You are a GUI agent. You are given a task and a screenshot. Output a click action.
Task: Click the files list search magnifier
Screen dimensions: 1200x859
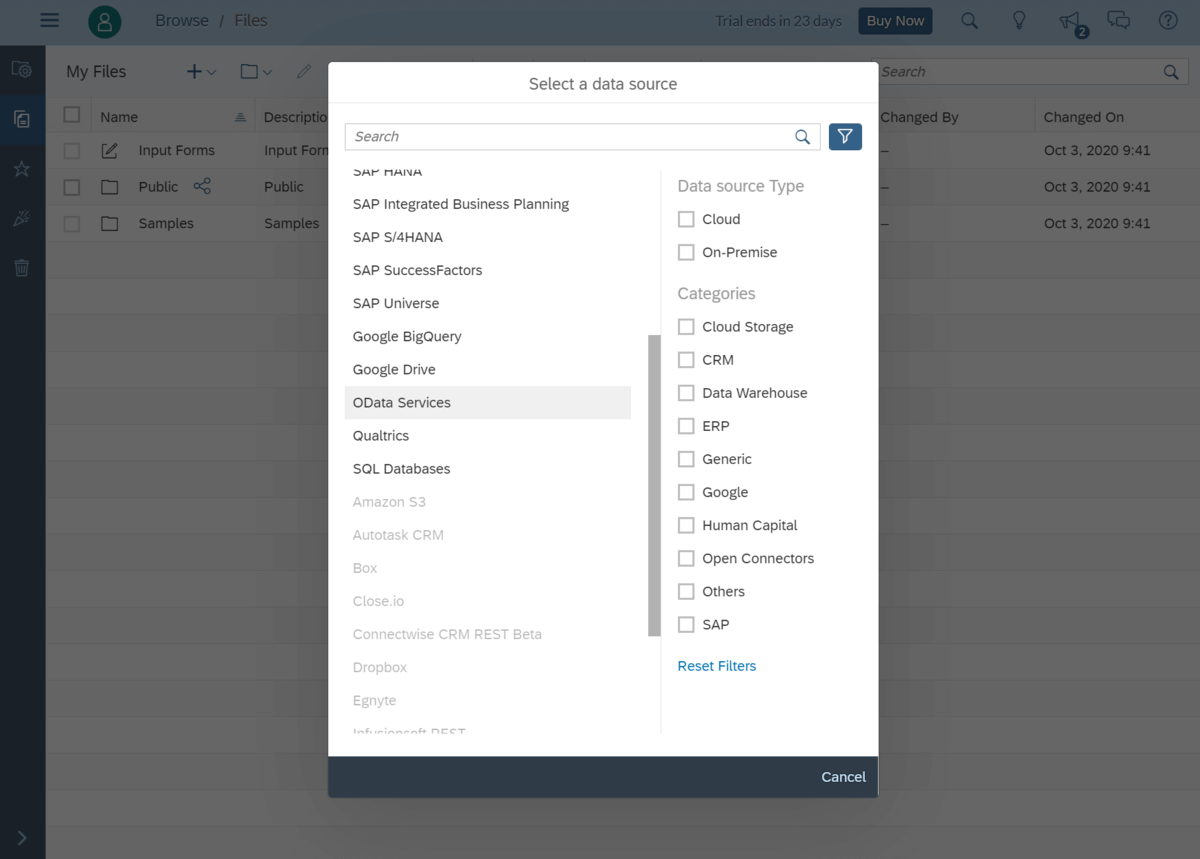[1171, 72]
